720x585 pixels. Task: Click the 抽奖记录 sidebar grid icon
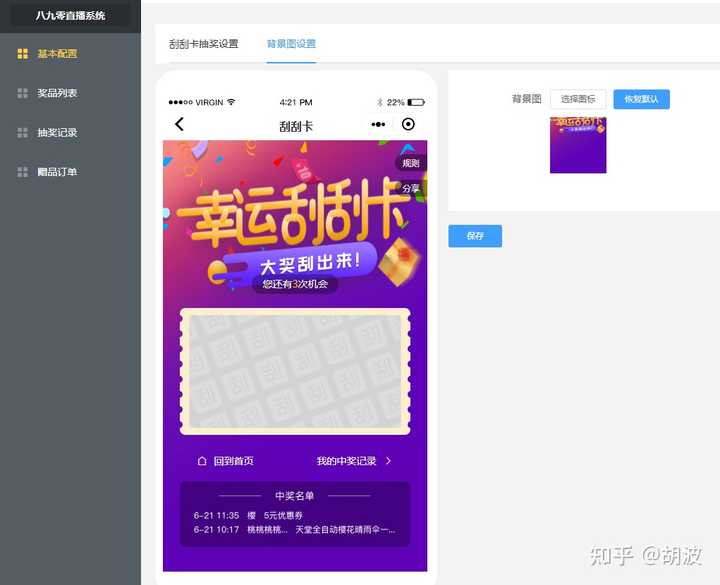22,133
